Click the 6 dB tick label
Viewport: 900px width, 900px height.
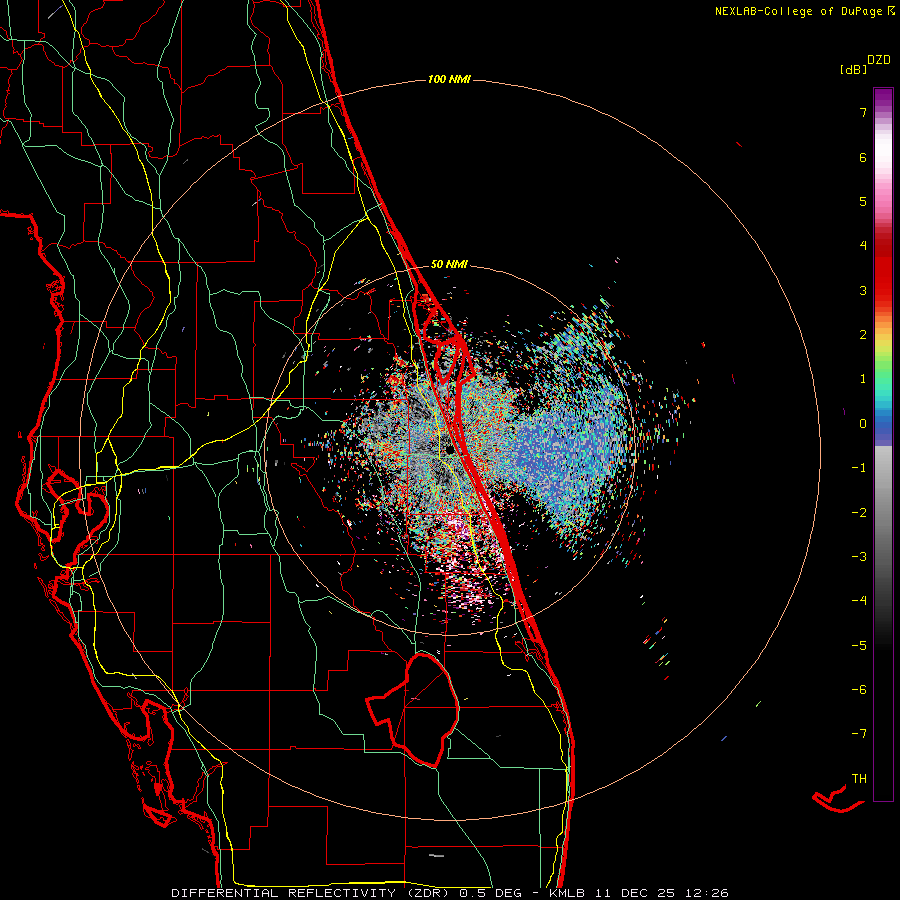[x=863, y=157]
